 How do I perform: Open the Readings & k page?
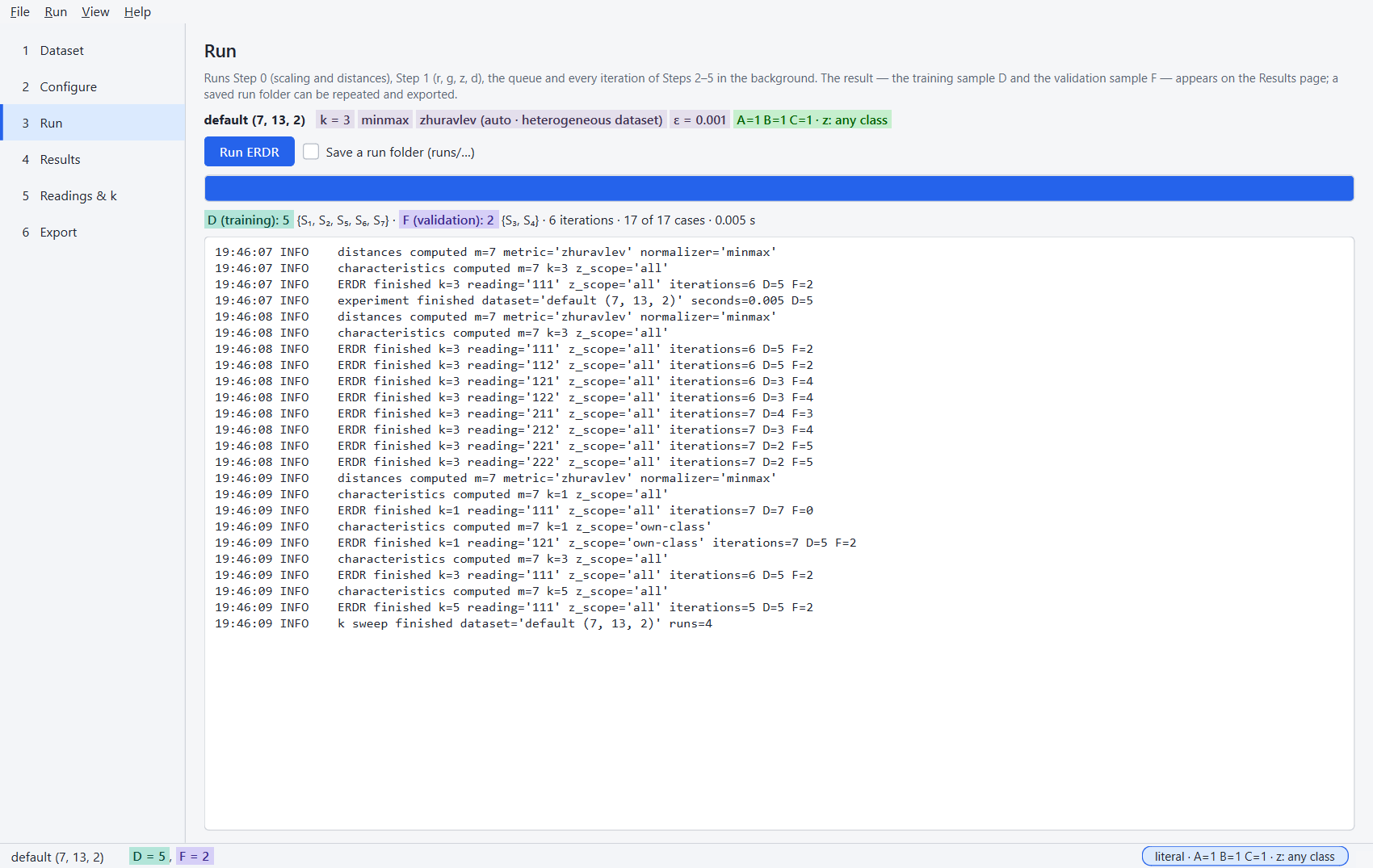tap(92, 195)
